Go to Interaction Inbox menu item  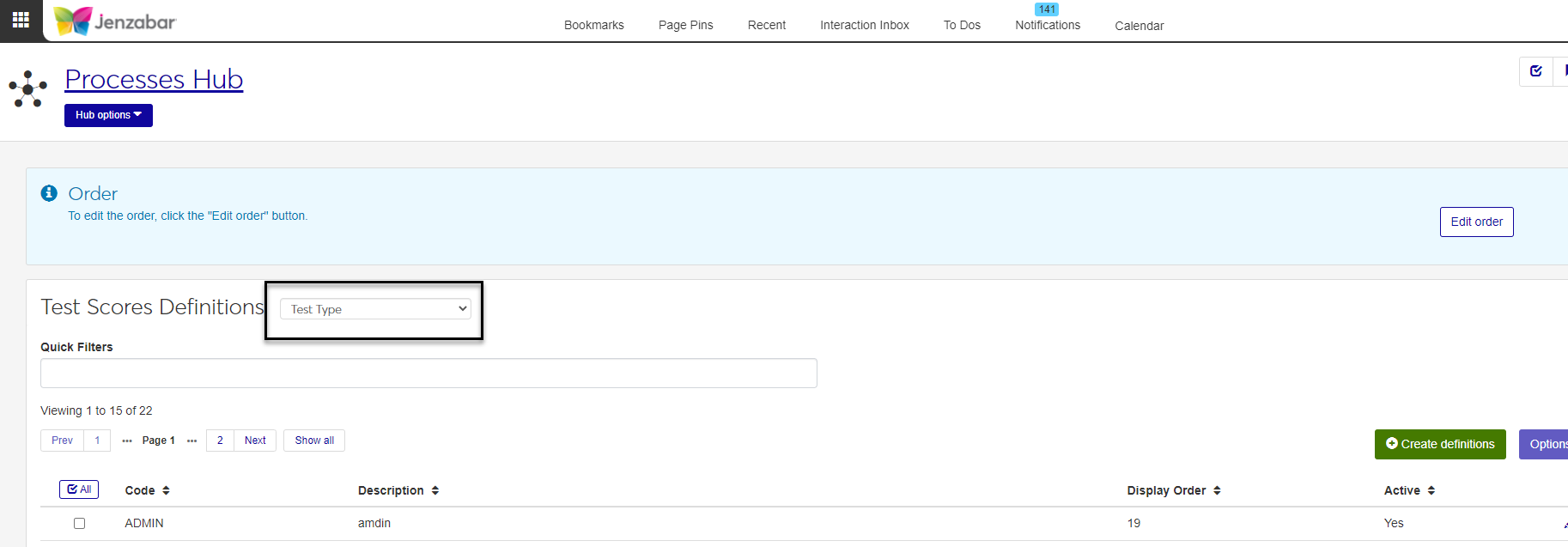(x=864, y=25)
